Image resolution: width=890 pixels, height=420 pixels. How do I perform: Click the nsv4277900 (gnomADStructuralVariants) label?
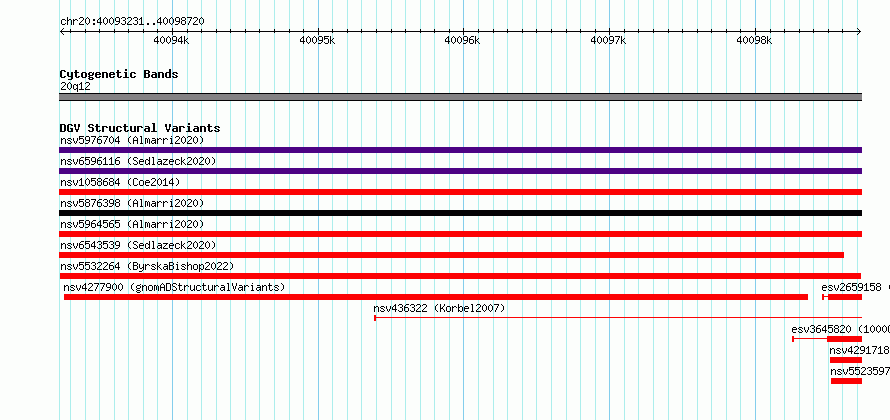point(174,287)
